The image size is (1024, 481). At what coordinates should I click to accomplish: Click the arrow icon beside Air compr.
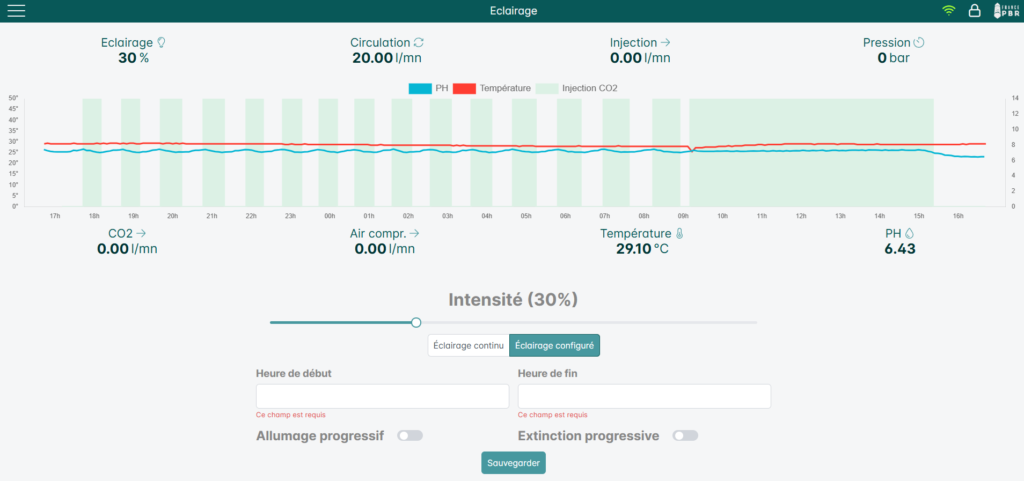414,233
